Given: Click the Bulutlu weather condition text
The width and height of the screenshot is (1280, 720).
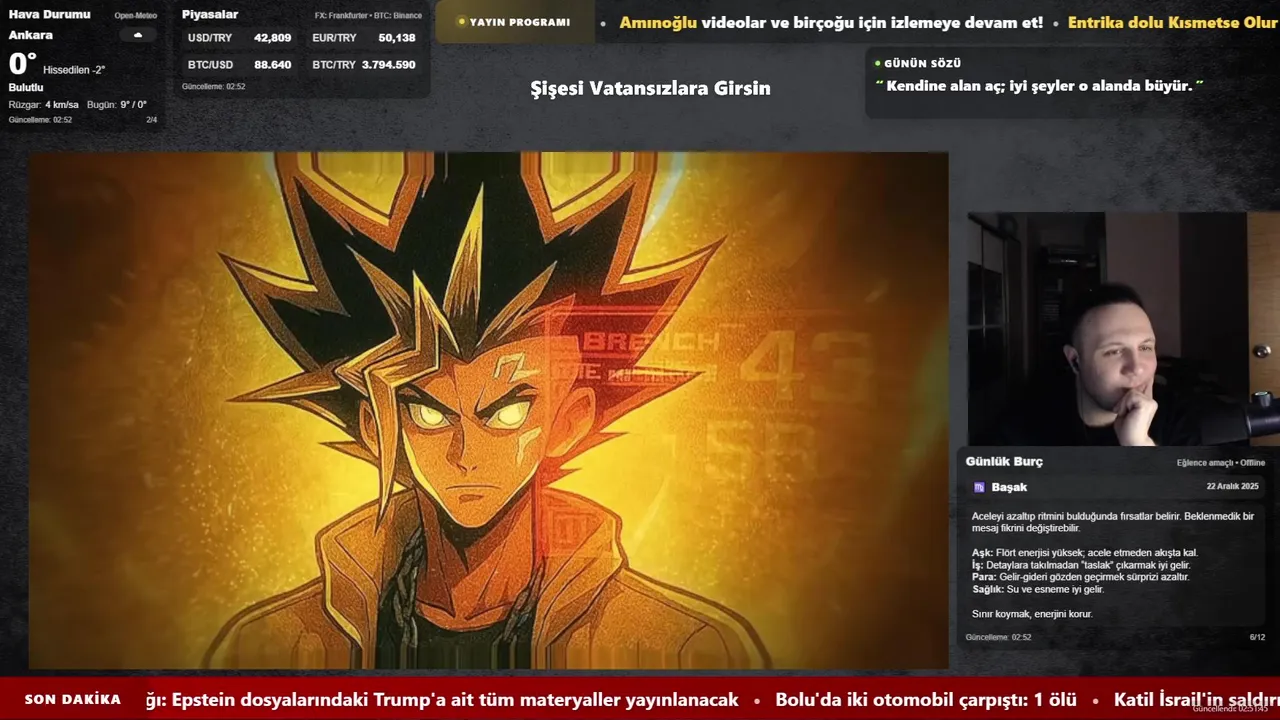Looking at the screenshot, I should click(x=26, y=87).
